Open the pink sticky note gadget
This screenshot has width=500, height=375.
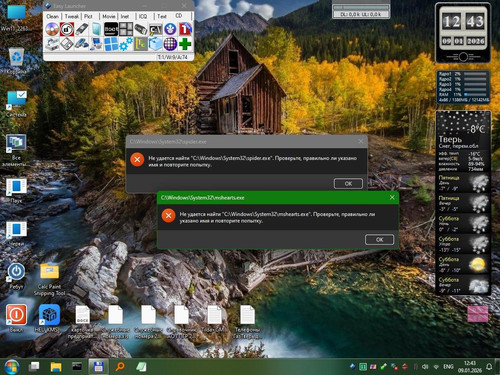[478, 314]
